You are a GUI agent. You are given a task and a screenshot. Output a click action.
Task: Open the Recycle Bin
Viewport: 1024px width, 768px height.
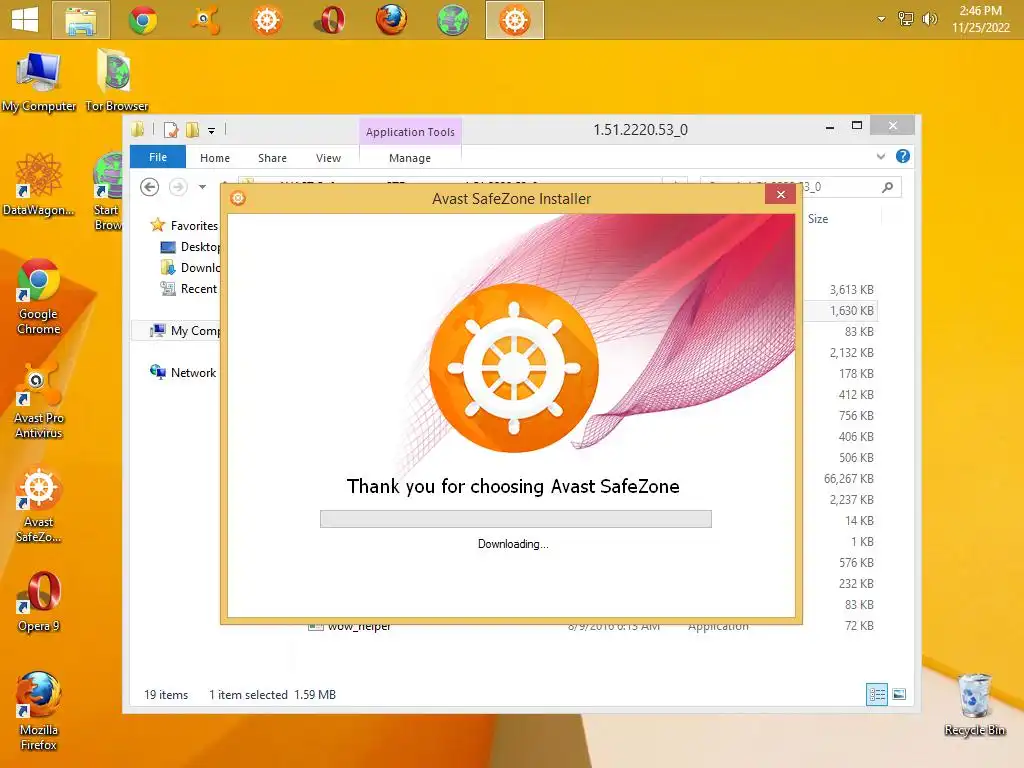974,705
